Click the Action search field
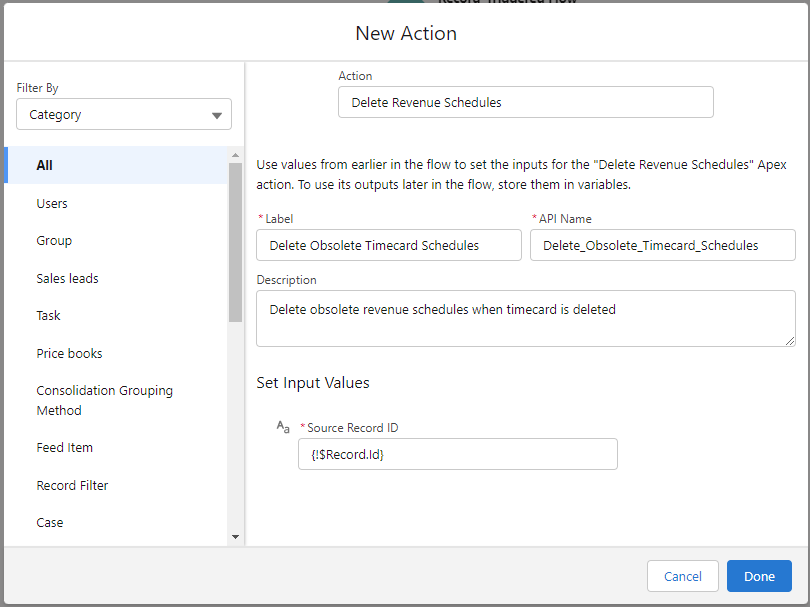Viewport: 810px width, 607px height. pos(525,102)
